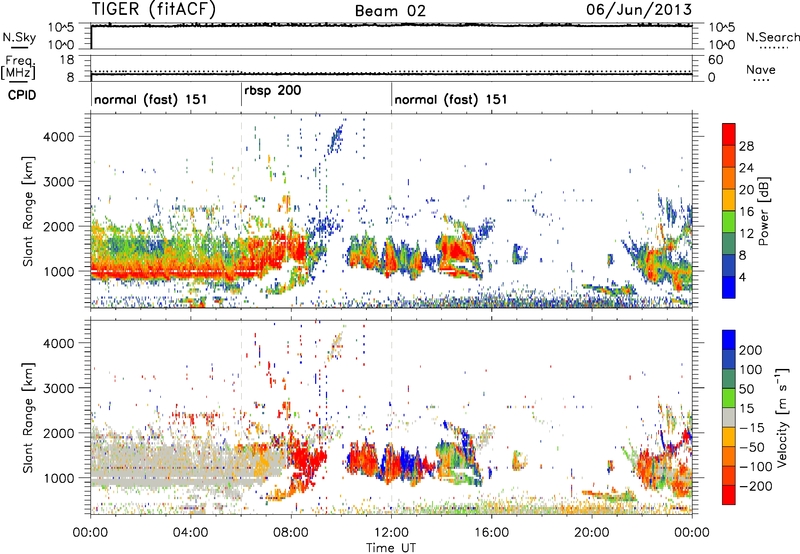Click the "20:00" time tick label

tap(591, 533)
